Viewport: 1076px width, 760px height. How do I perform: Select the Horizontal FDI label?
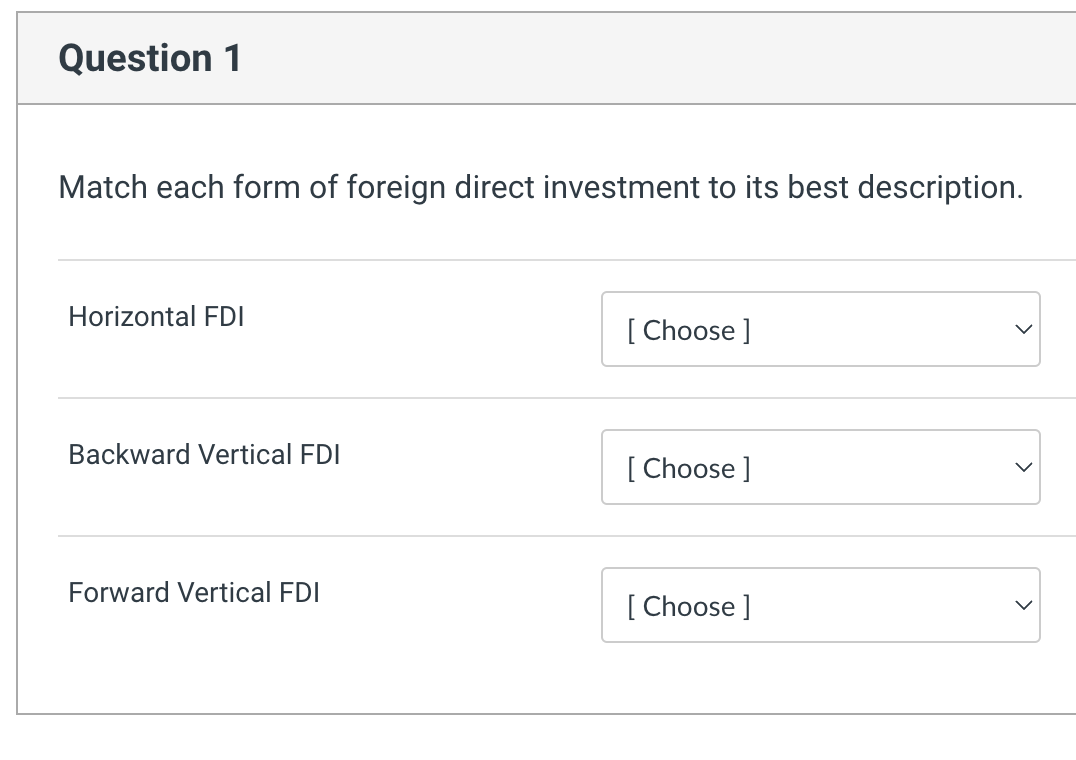[155, 316]
